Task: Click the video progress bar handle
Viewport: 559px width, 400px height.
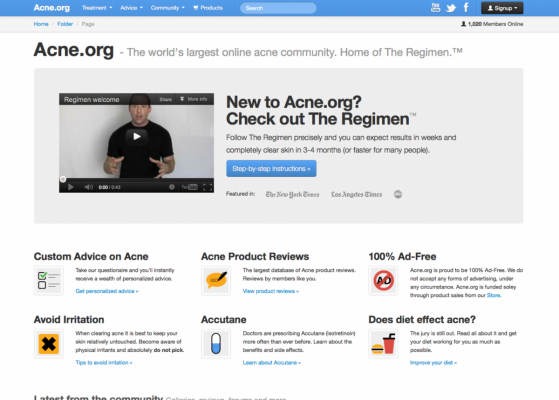Action: click(63, 179)
